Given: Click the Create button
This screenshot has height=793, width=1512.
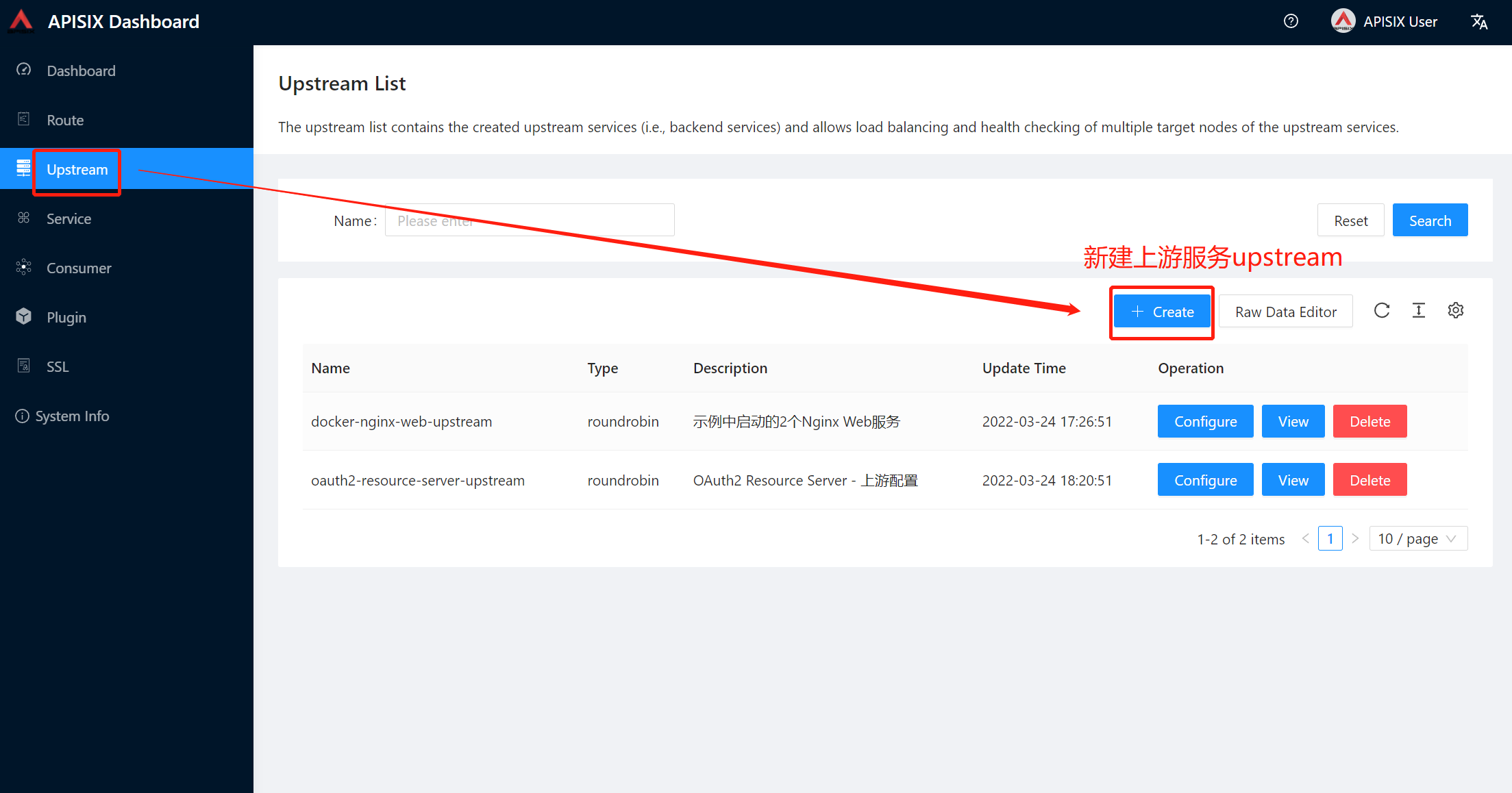Looking at the screenshot, I should click(1161, 312).
